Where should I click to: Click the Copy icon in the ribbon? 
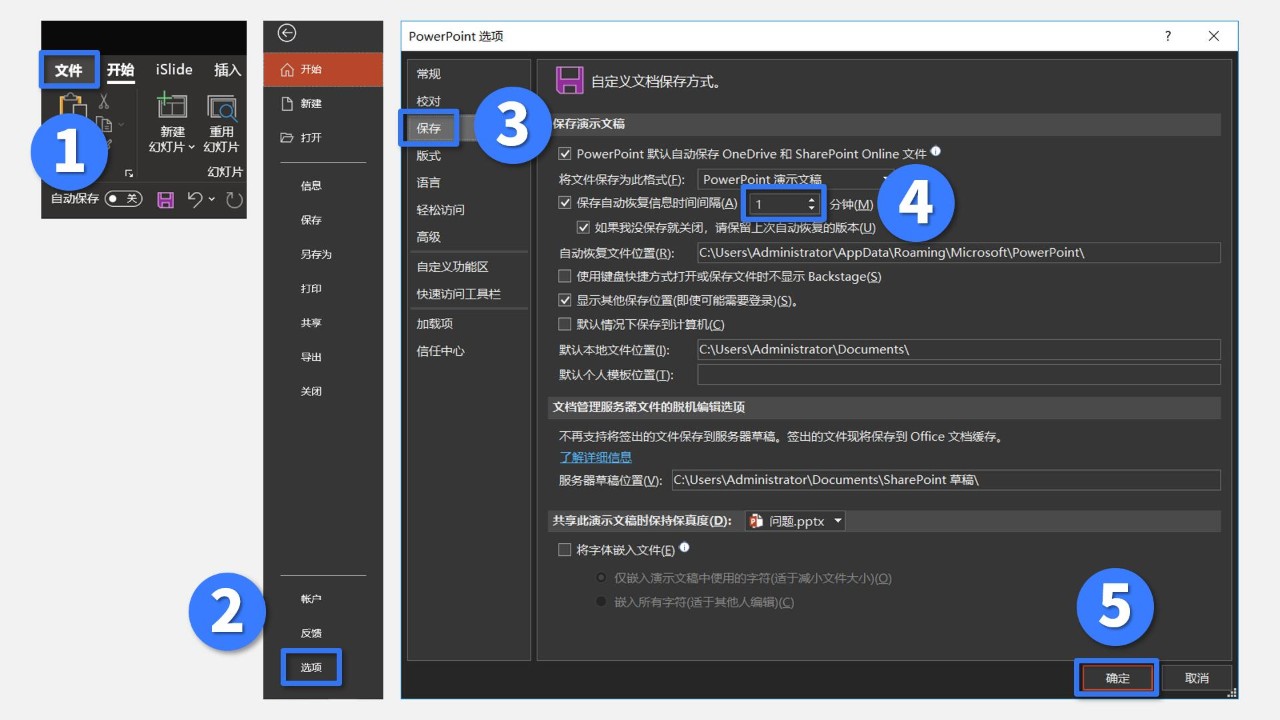coord(106,124)
